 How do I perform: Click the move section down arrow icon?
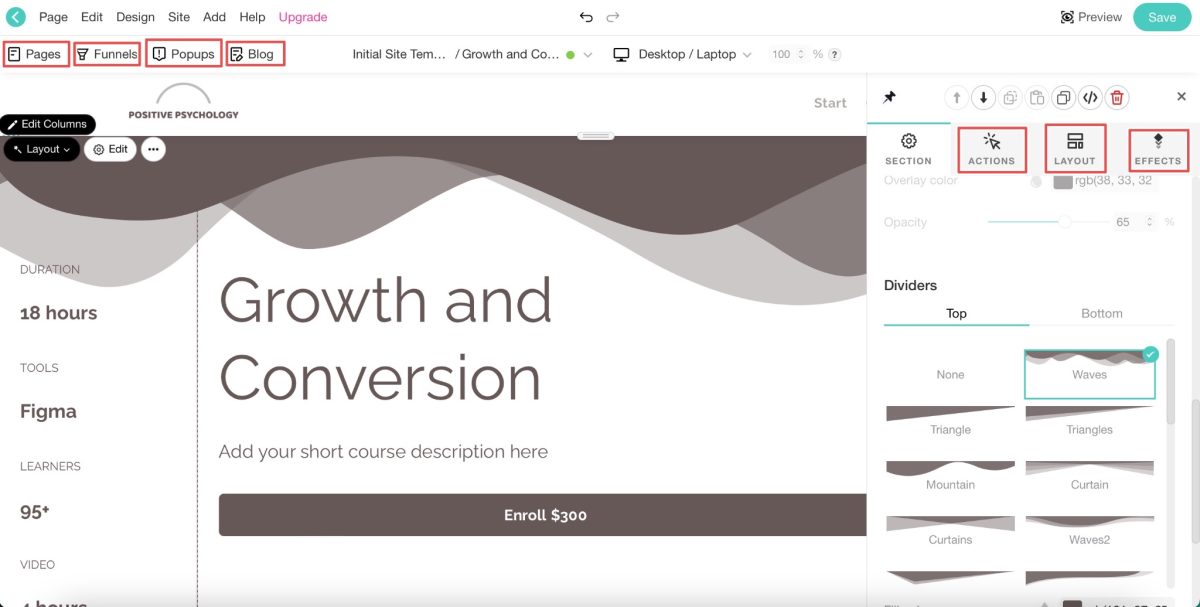click(x=983, y=97)
